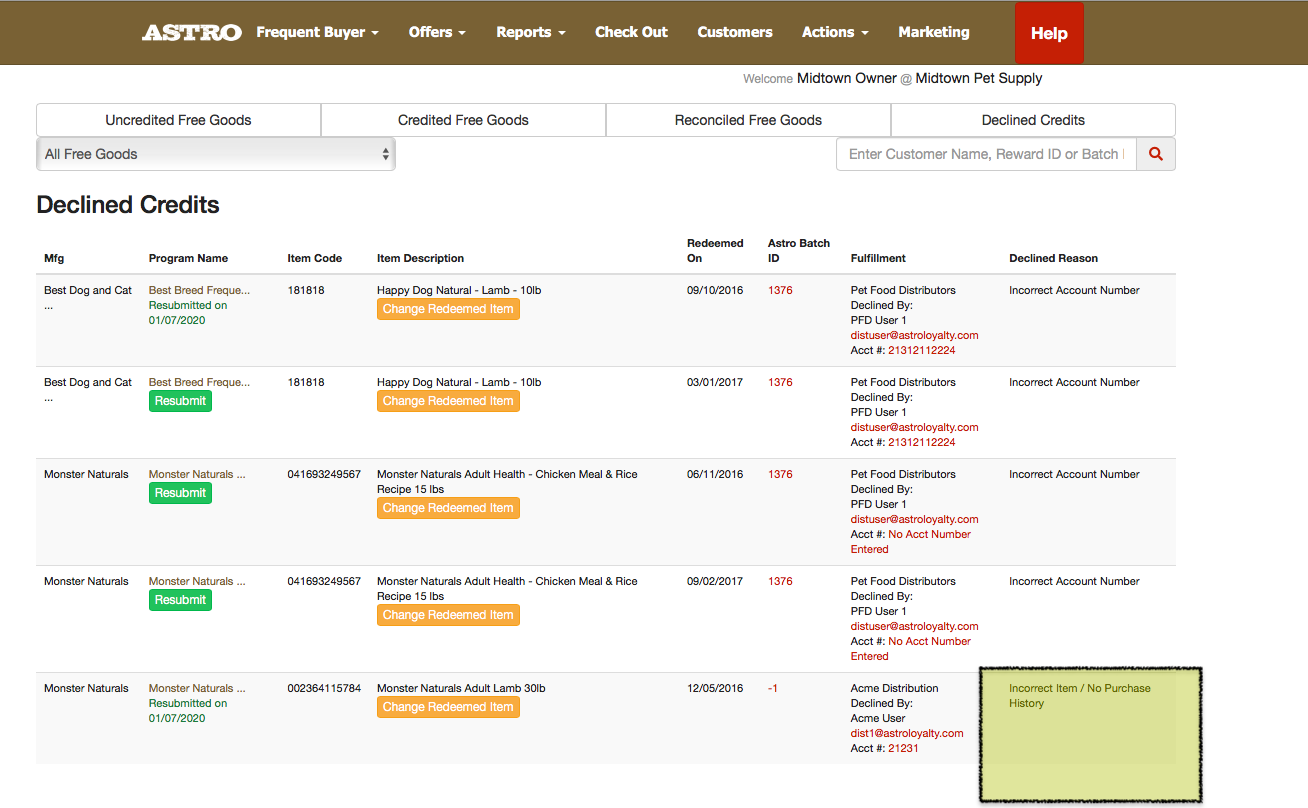
Task: Go to Check Out in navigation bar
Action: 631,32
